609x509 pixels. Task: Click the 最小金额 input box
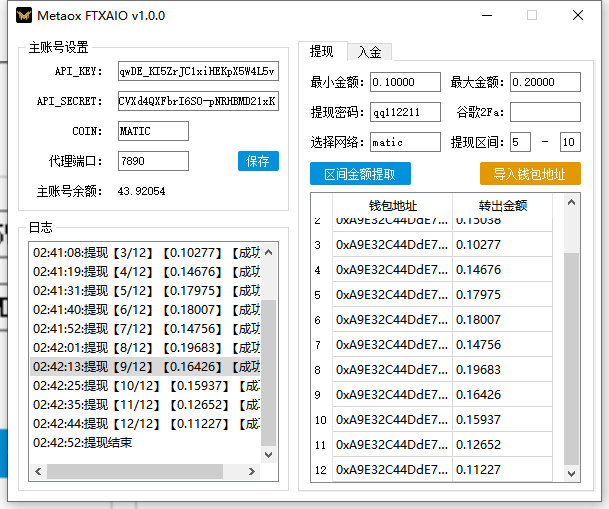point(405,82)
